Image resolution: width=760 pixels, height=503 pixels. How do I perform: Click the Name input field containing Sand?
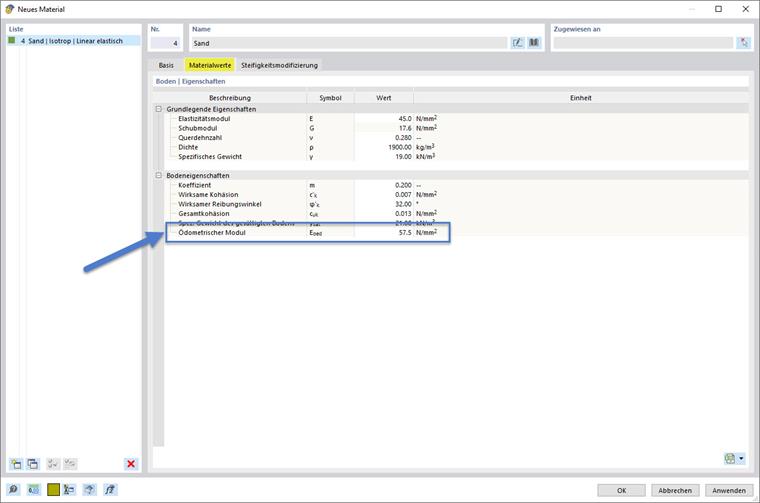tap(349, 43)
